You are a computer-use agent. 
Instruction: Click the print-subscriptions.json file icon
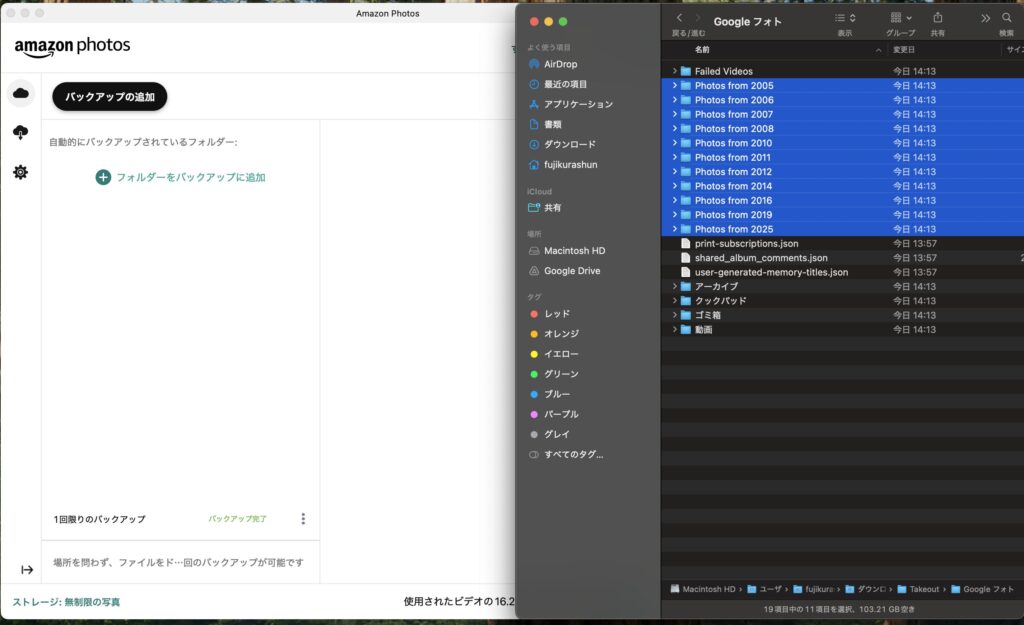coord(686,244)
